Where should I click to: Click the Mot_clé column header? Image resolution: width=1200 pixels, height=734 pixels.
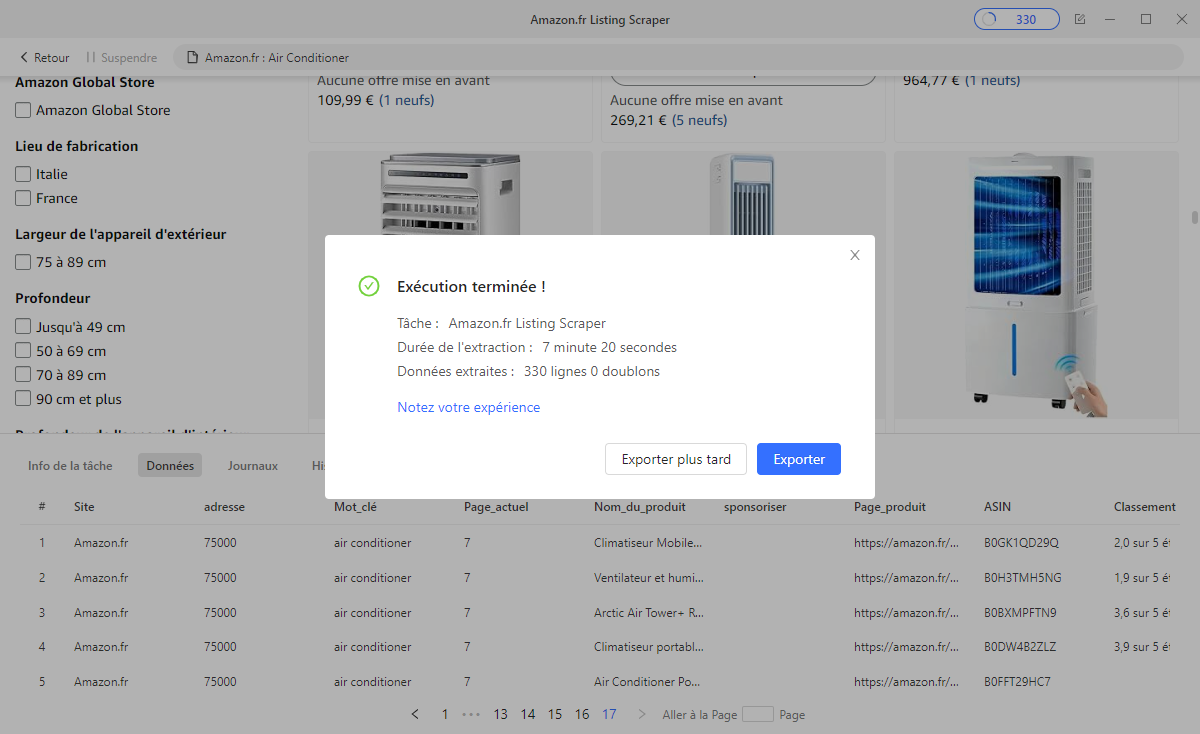(x=355, y=507)
